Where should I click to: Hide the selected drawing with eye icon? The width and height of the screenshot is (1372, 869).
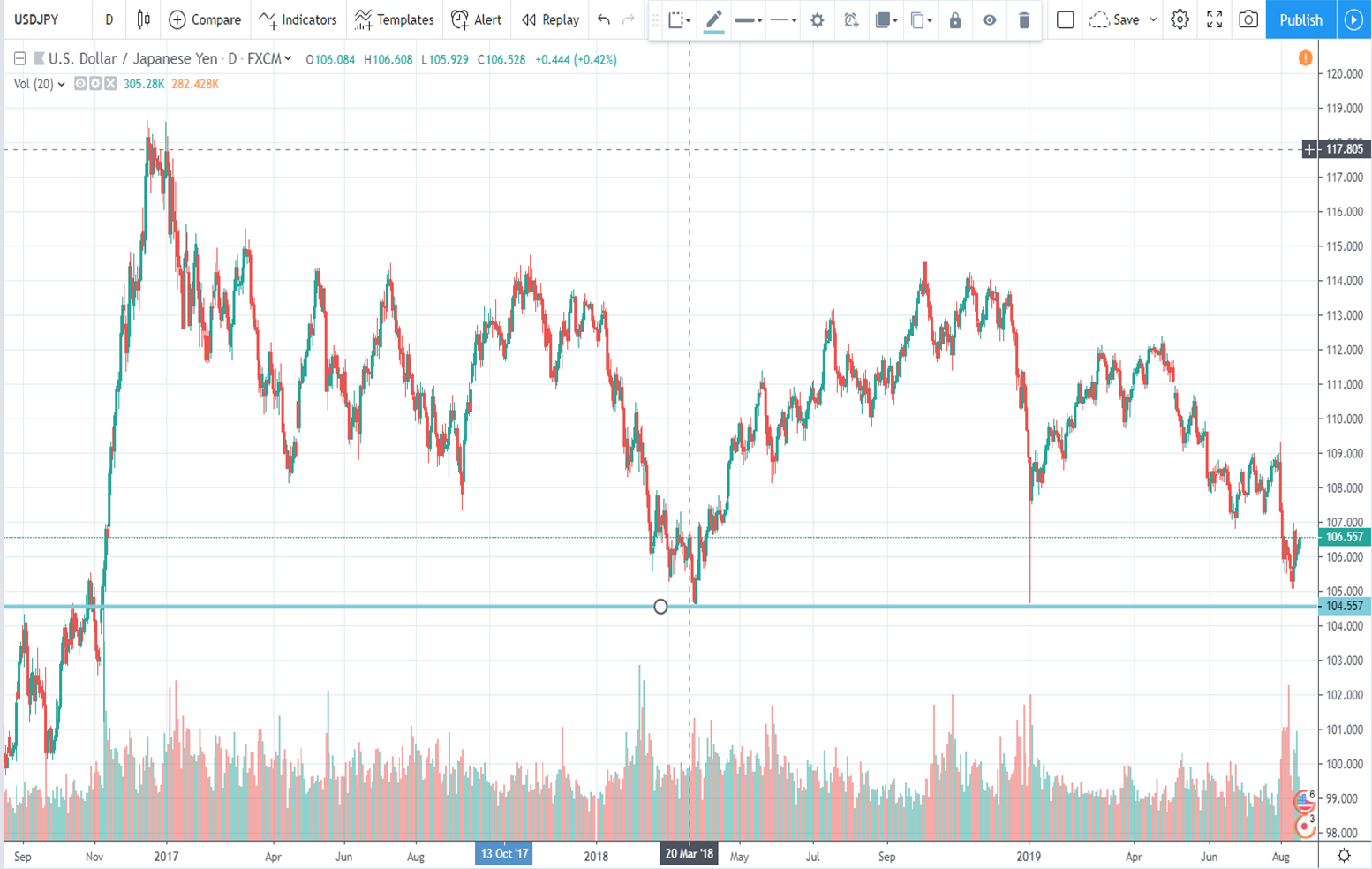pos(989,20)
